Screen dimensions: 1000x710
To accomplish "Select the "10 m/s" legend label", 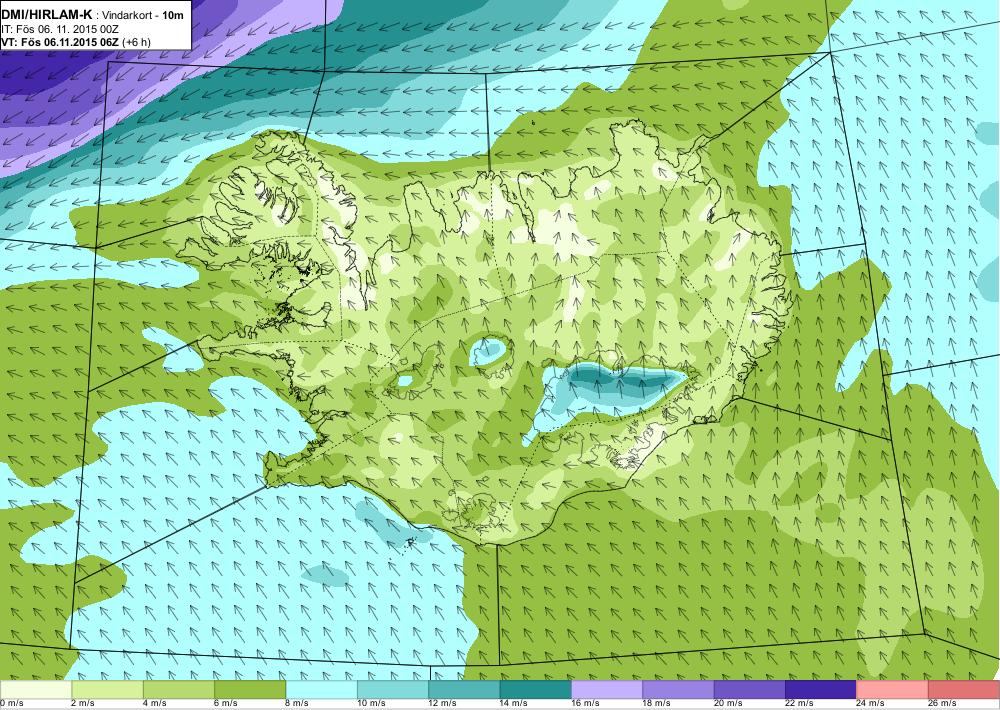I will pos(371,704).
